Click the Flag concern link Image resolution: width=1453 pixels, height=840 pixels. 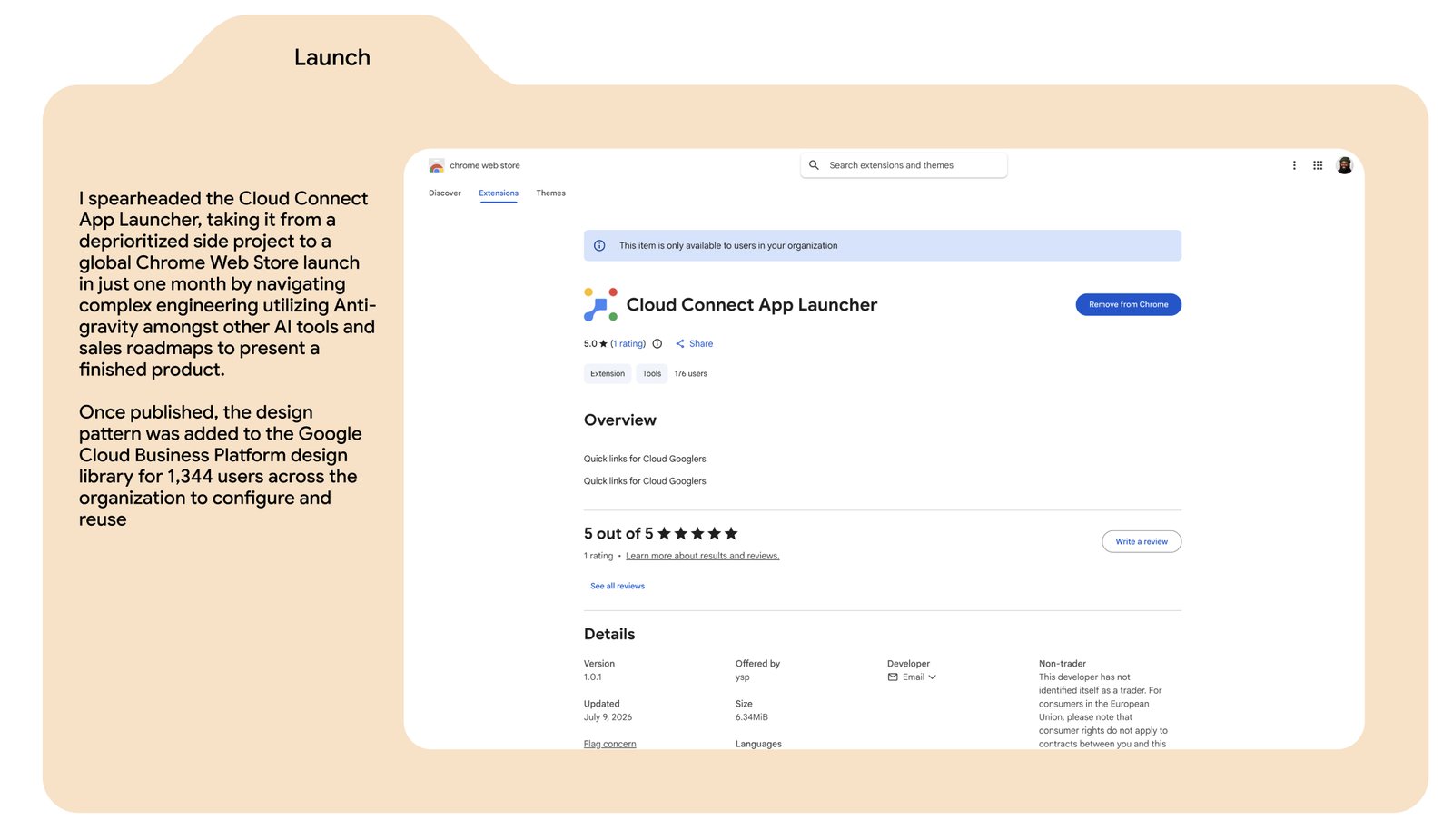(x=610, y=744)
